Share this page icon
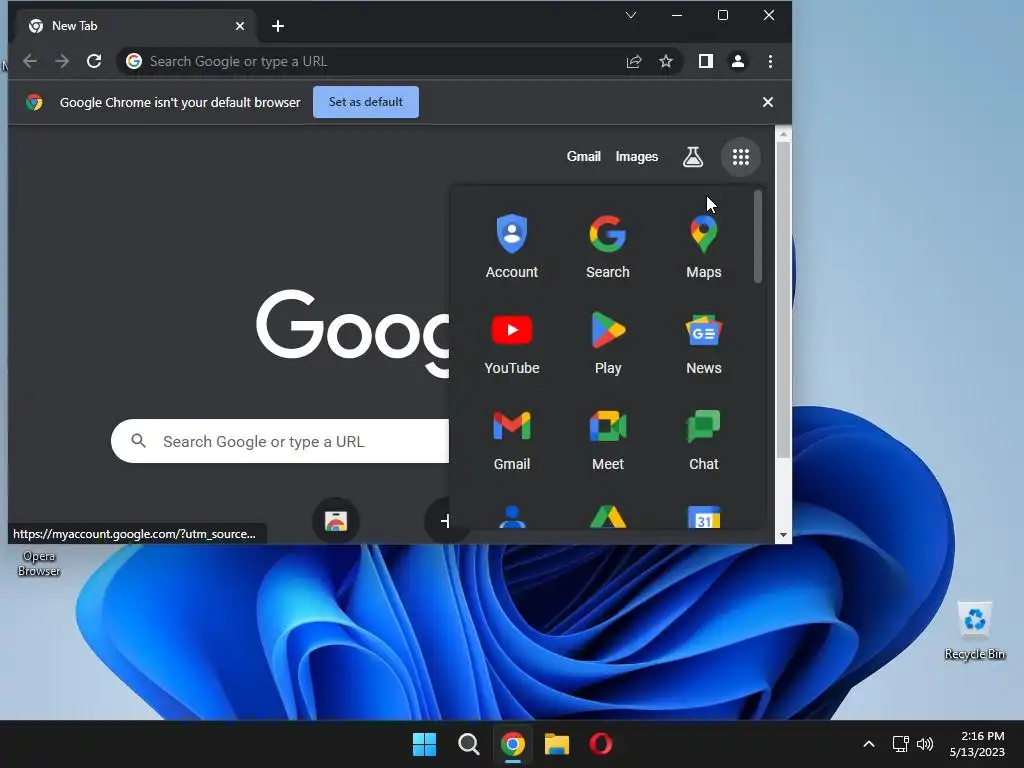 pos(633,61)
